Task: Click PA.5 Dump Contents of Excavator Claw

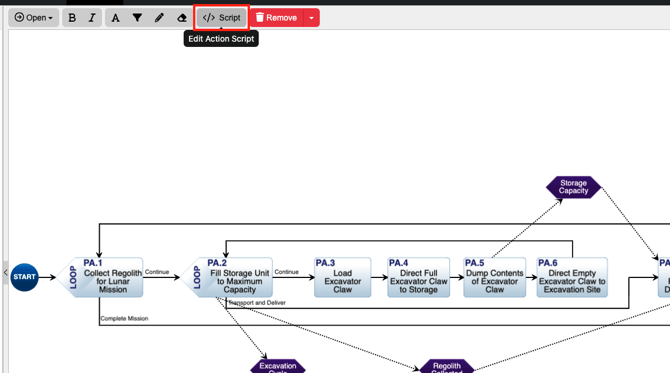Action: pyautogui.click(x=494, y=277)
